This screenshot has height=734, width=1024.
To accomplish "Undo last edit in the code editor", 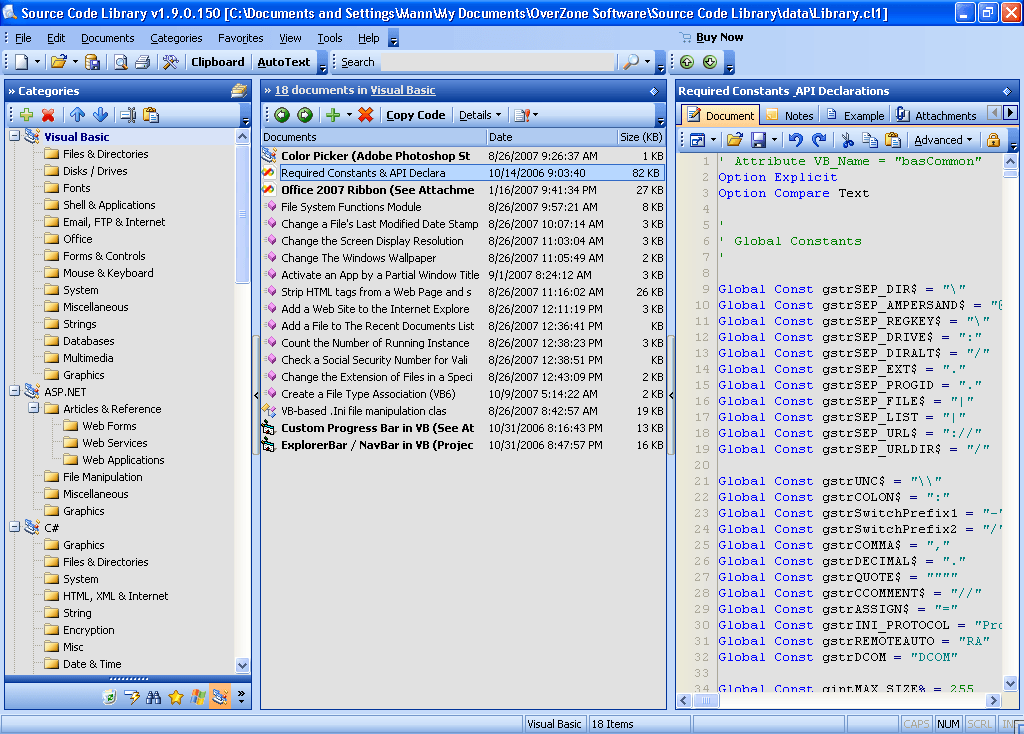I will [x=797, y=140].
